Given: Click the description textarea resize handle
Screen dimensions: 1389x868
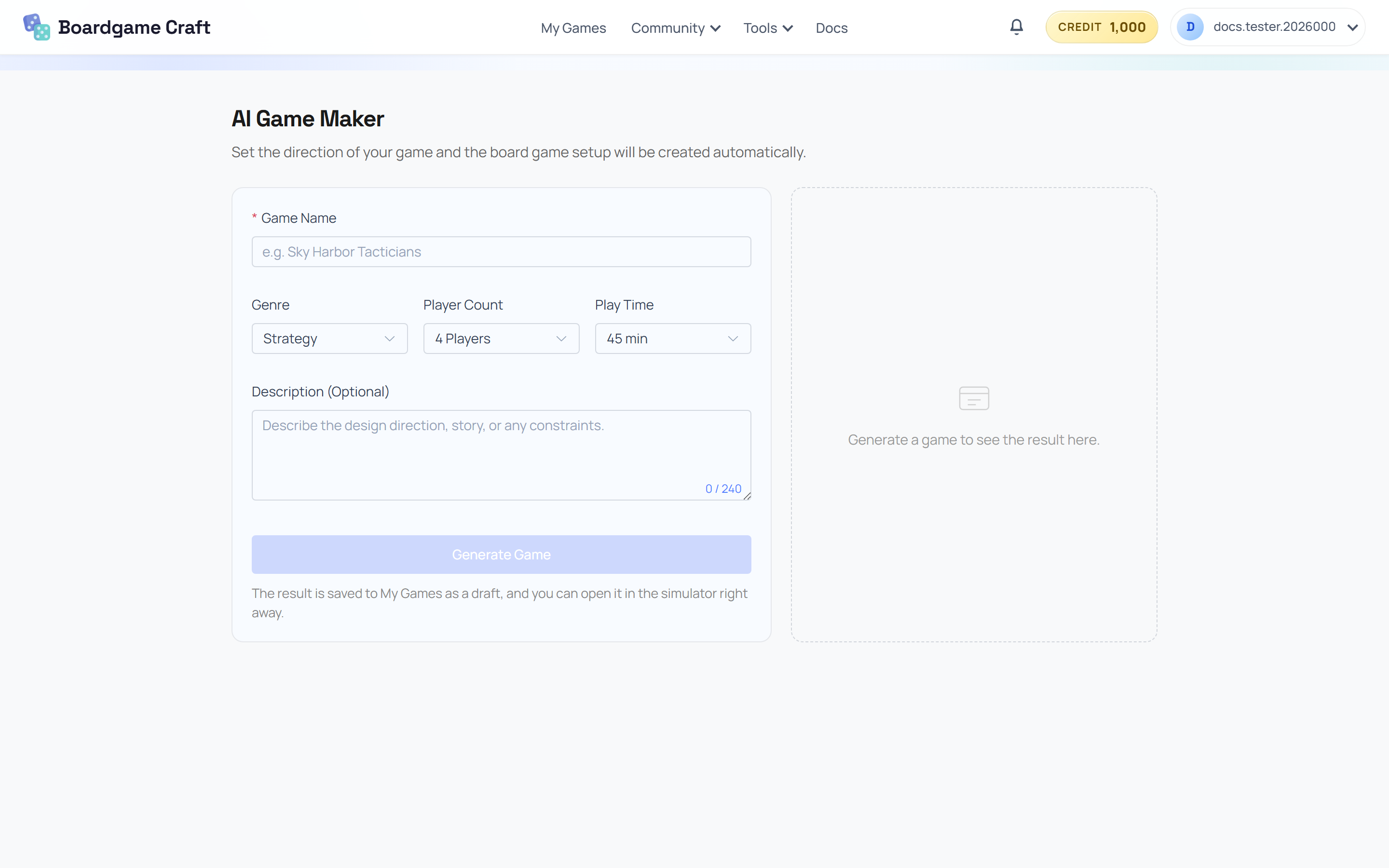Looking at the screenshot, I should pos(747,496).
